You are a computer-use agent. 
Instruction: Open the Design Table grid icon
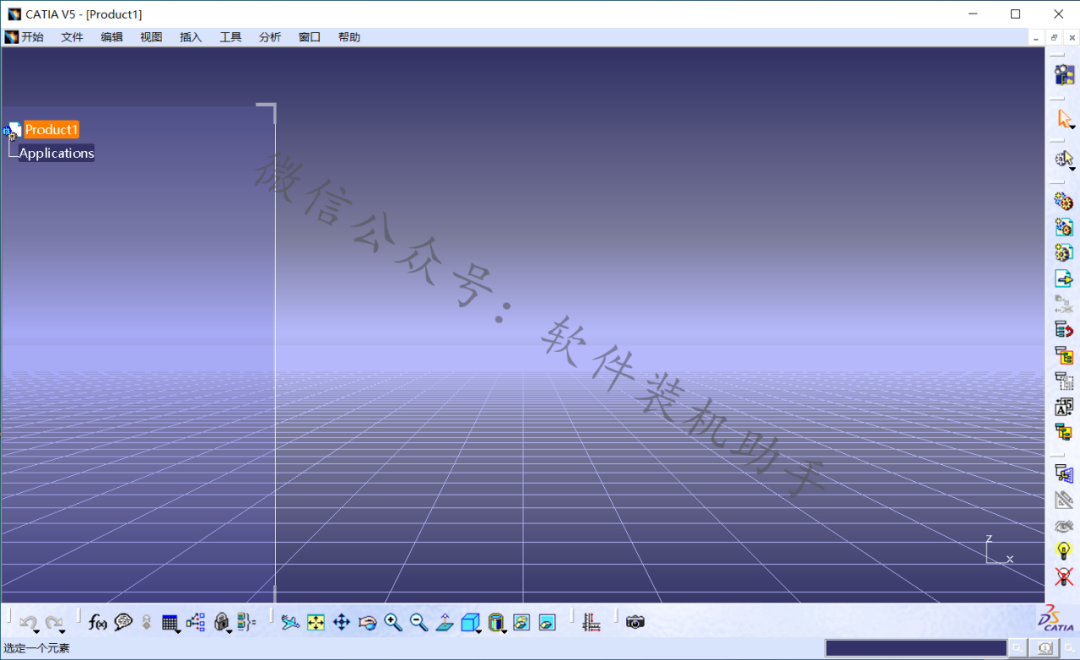pos(169,623)
